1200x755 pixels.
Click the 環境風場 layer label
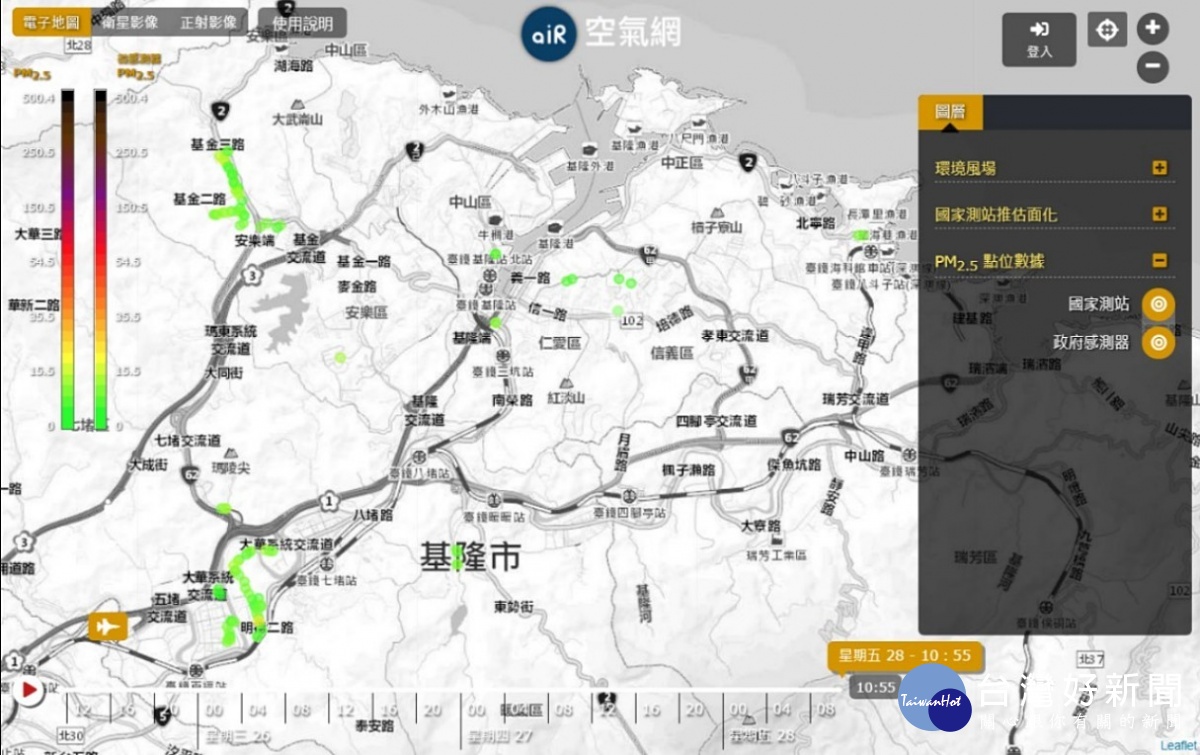965,168
